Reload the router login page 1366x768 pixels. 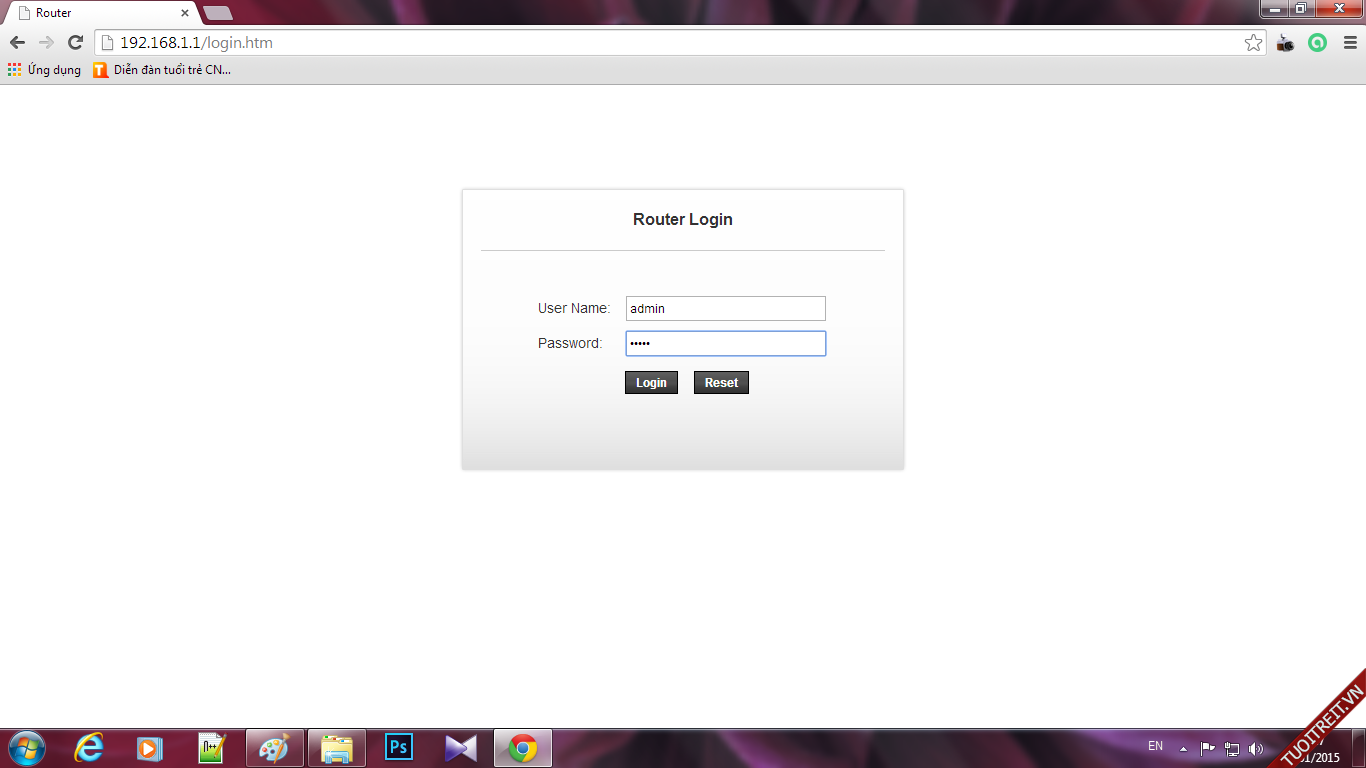pos(75,43)
